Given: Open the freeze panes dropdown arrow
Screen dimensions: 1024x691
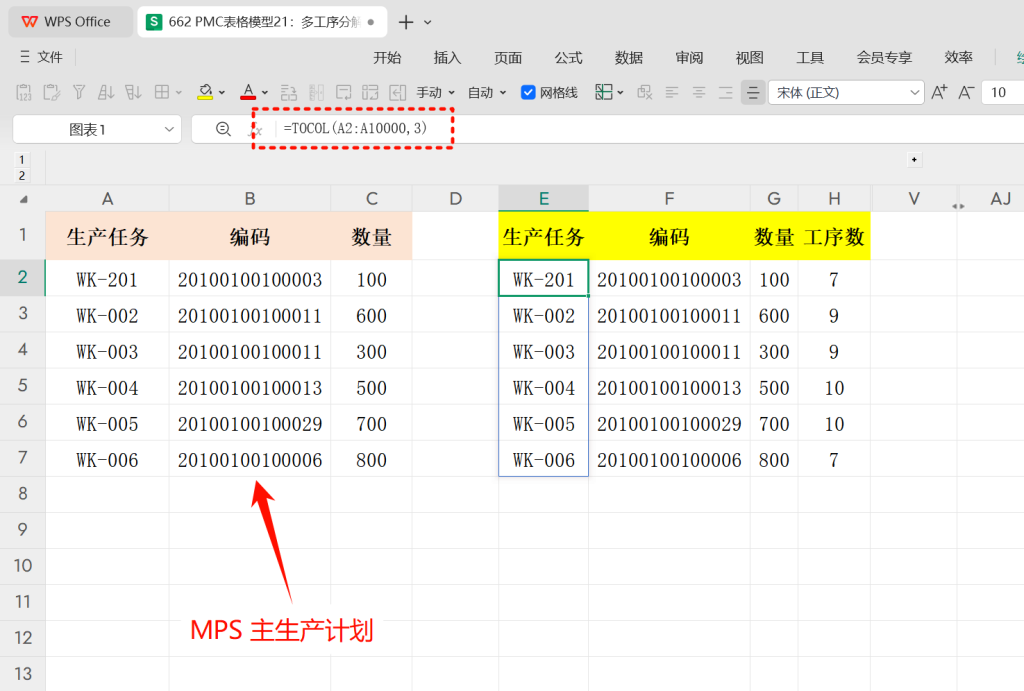Looking at the screenshot, I should [x=620, y=93].
